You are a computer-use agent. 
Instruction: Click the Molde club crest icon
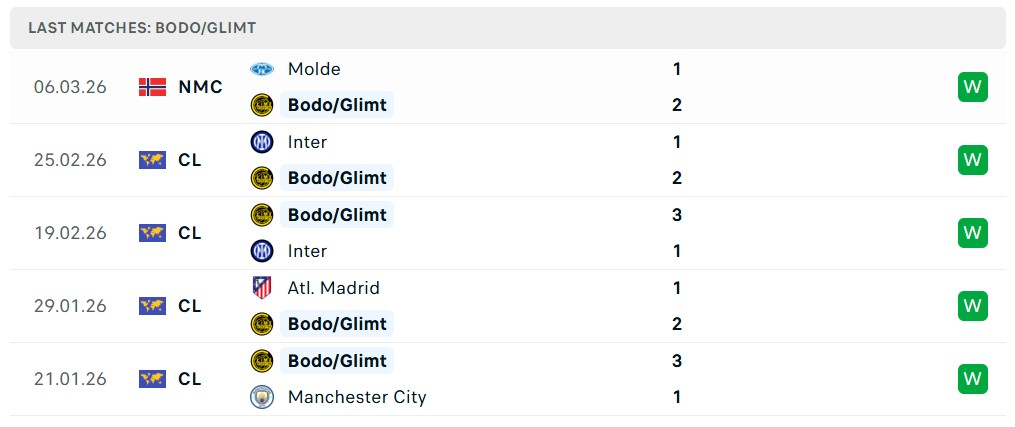[262, 69]
